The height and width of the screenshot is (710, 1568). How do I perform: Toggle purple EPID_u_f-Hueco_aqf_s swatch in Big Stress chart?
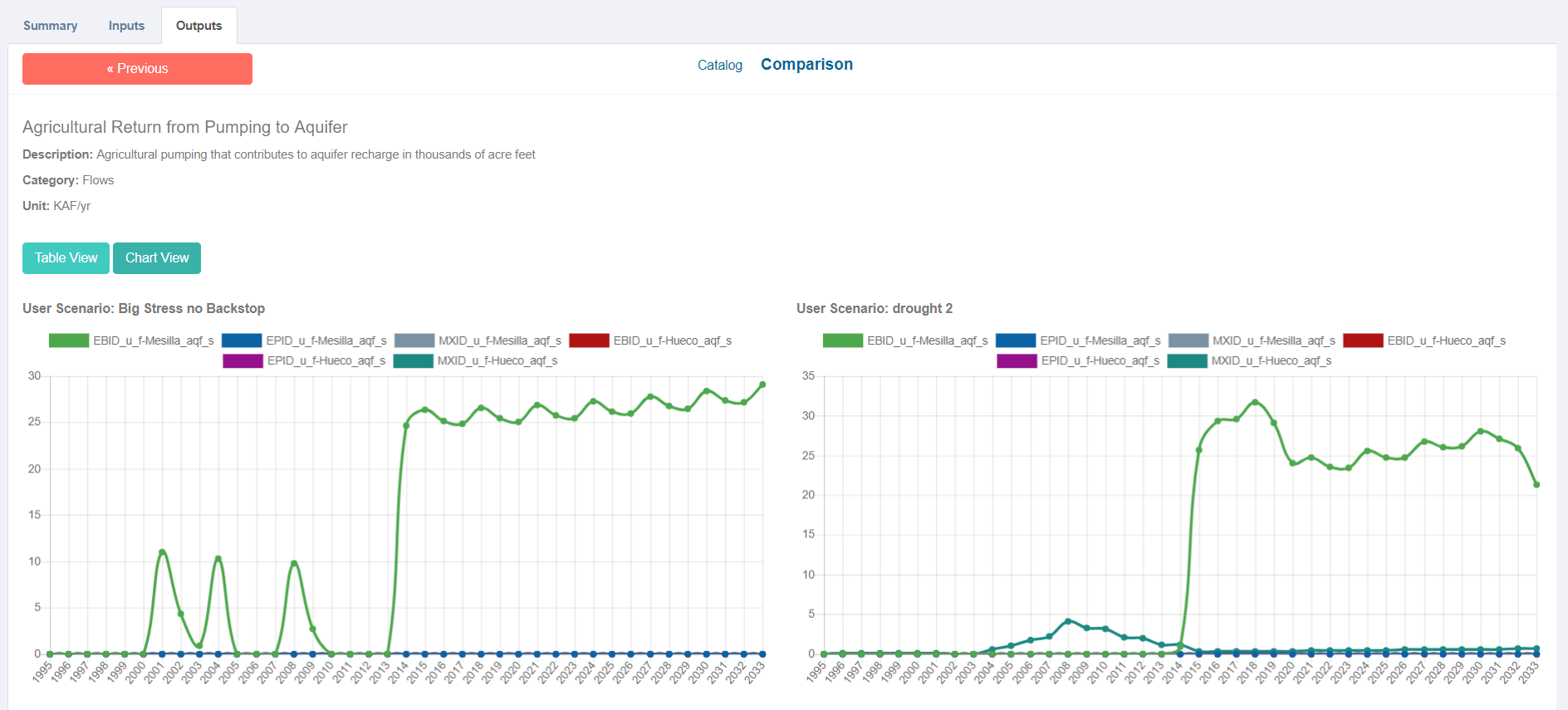[x=243, y=360]
